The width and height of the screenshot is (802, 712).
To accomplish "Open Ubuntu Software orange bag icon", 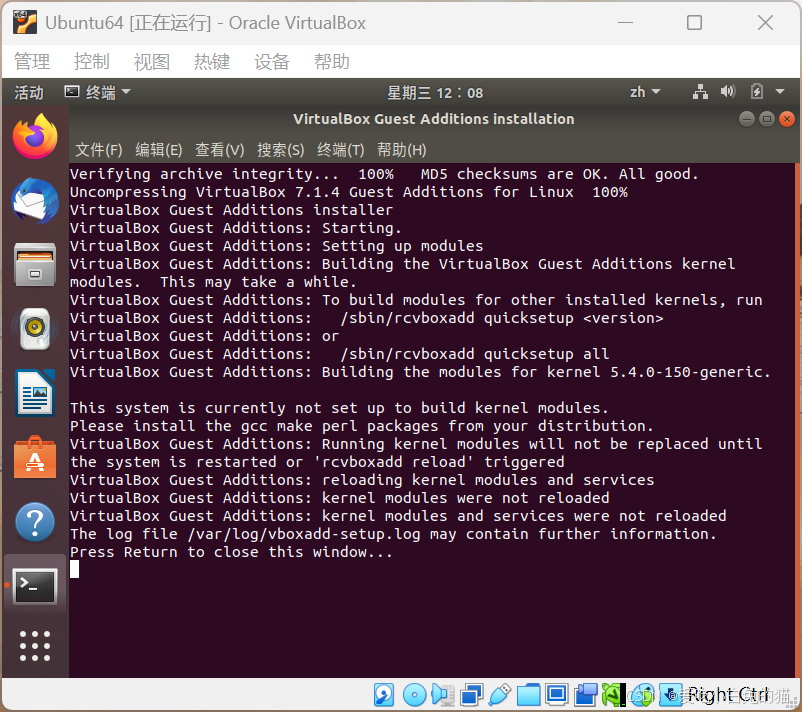I will pyautogui.click(x=35, y=457).
